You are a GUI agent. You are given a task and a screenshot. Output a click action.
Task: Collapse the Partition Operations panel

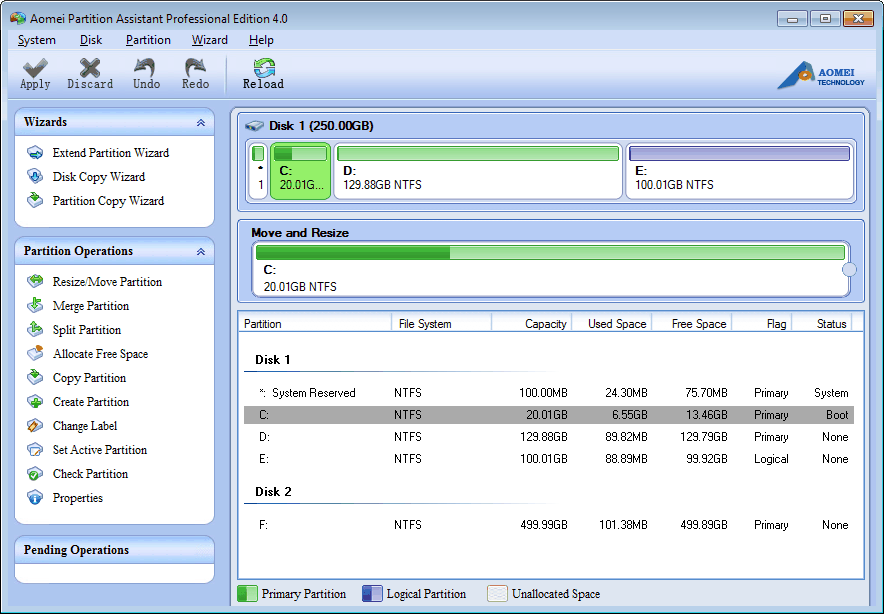pyautogui.click(x=201, y=252)
